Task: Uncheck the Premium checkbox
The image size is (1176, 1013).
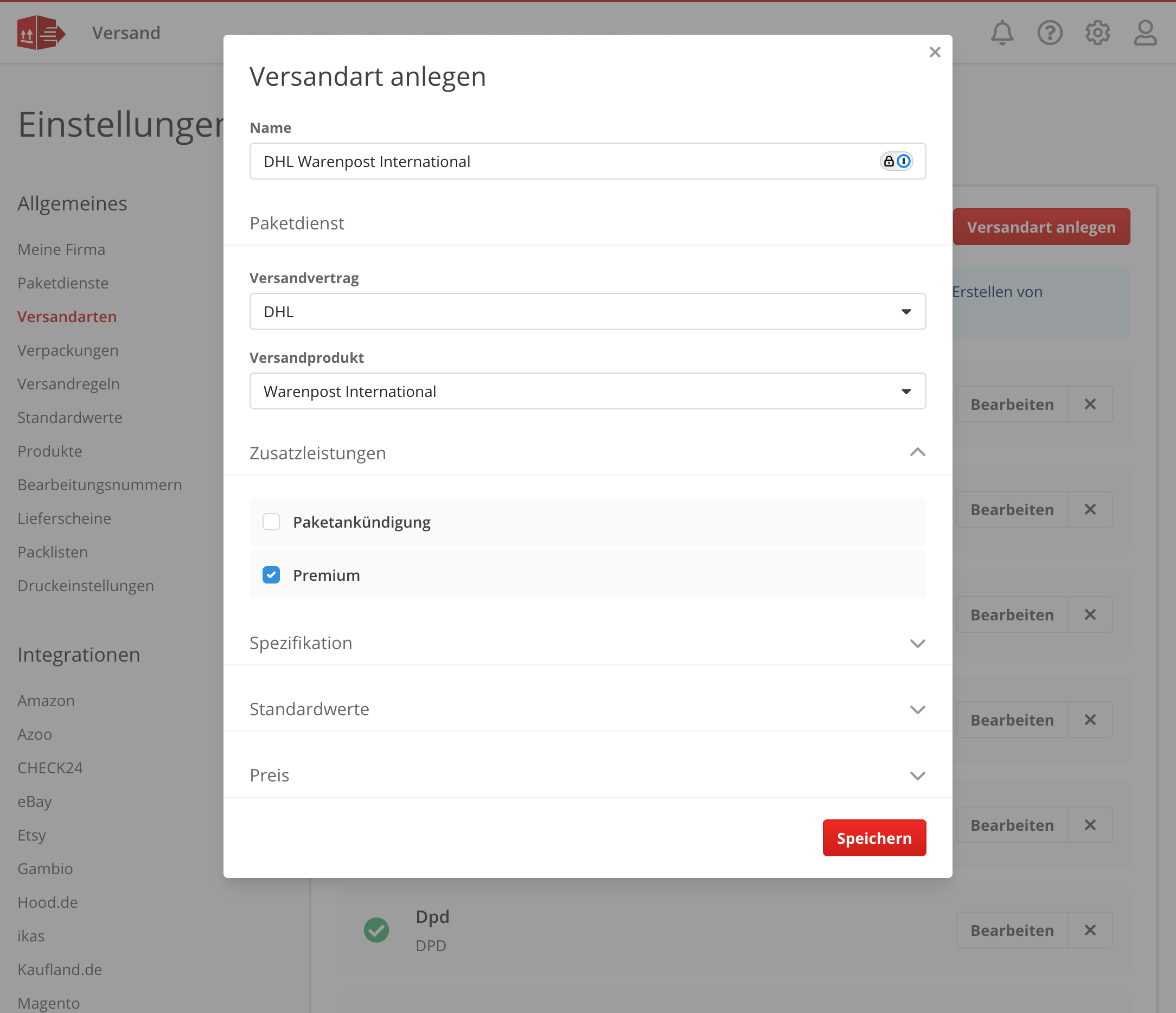Action: pos(271,575)
